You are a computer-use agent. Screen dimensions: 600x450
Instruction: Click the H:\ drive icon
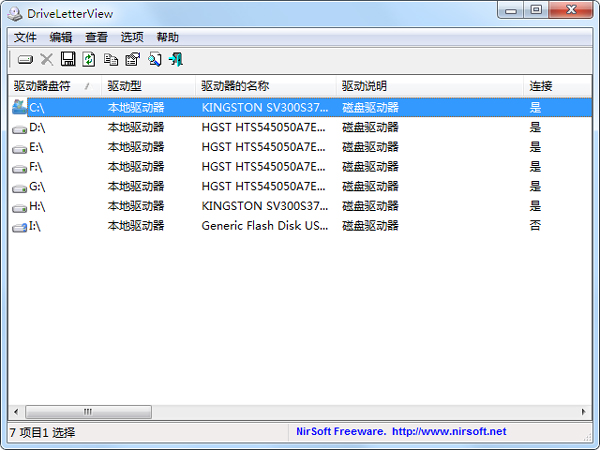pyautogui.click(x=19, y=209)
